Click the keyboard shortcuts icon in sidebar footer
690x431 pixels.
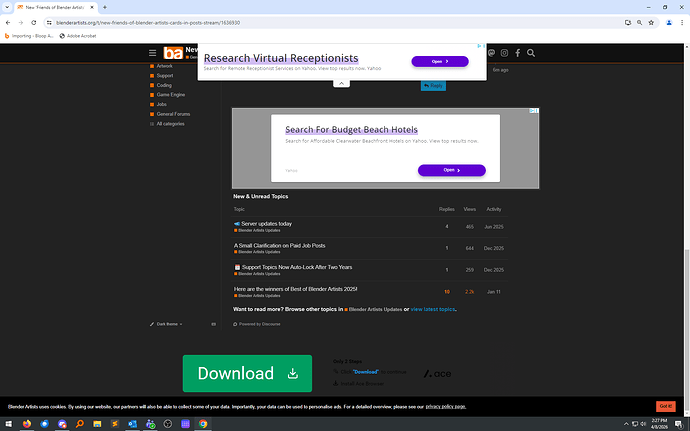(x=213, y=324)
